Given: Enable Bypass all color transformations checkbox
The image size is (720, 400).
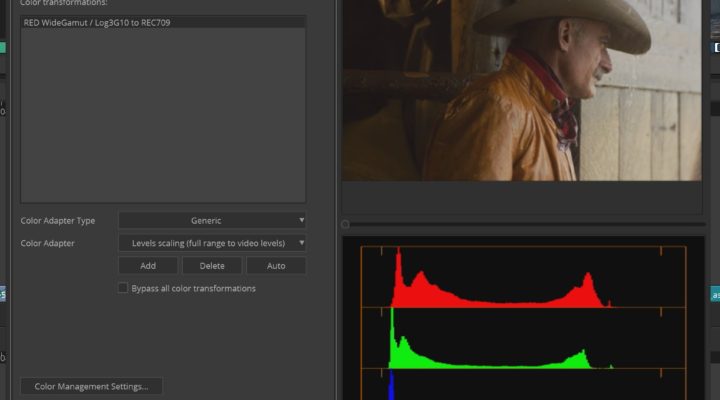Looking at the screenshot, I should click(x=123, y=288).
